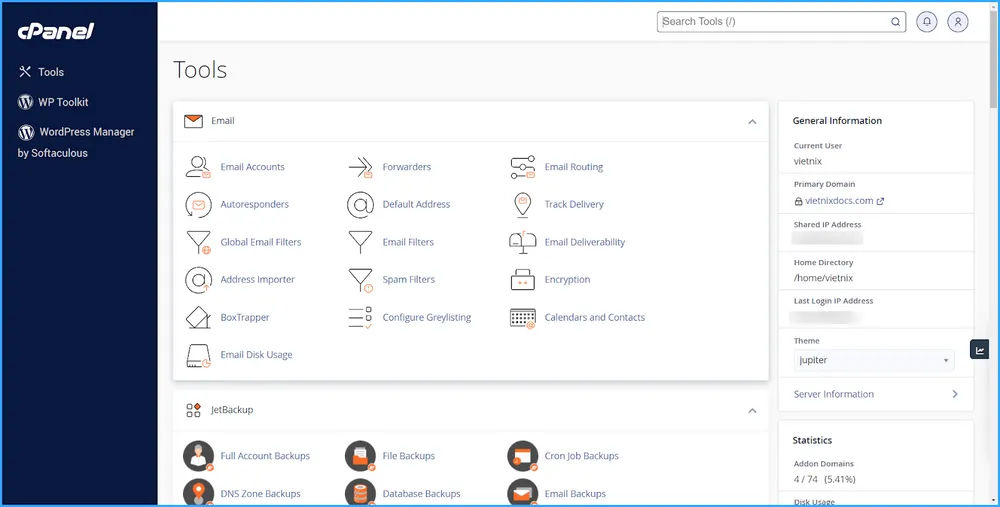Screen dimensions: 1000x507
Task: Click the Email Routing icon
Action: [x=523, y=167]
